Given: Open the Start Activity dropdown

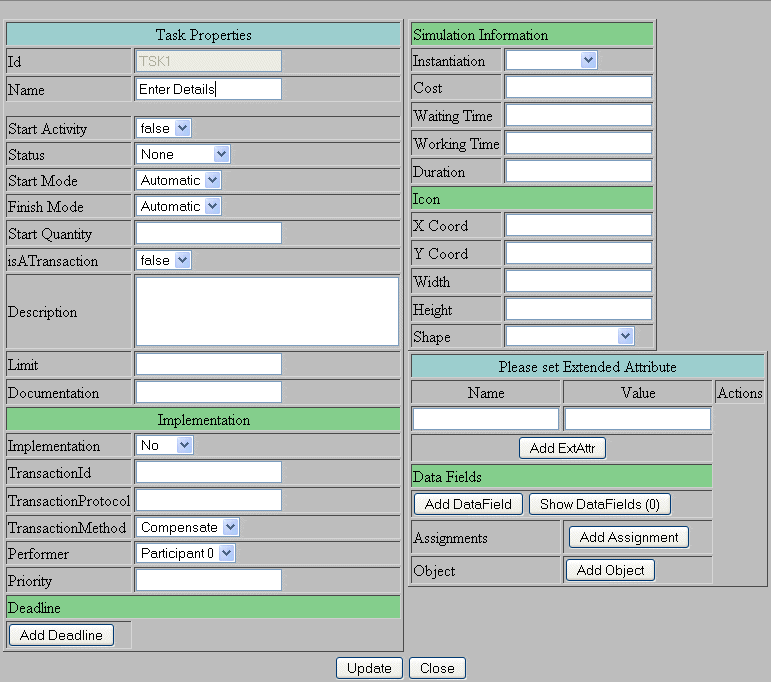Looking at the screenshot, I should [163, 128].
